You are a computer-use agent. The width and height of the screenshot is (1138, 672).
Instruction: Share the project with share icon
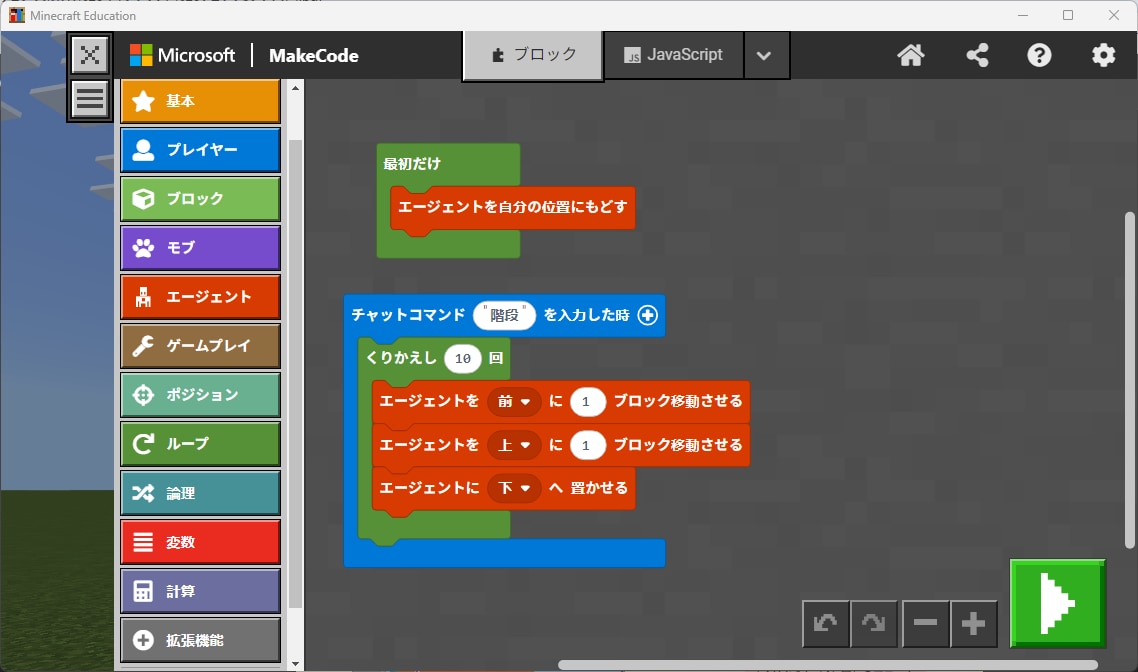pyautogui.click(x=977, y=55)
